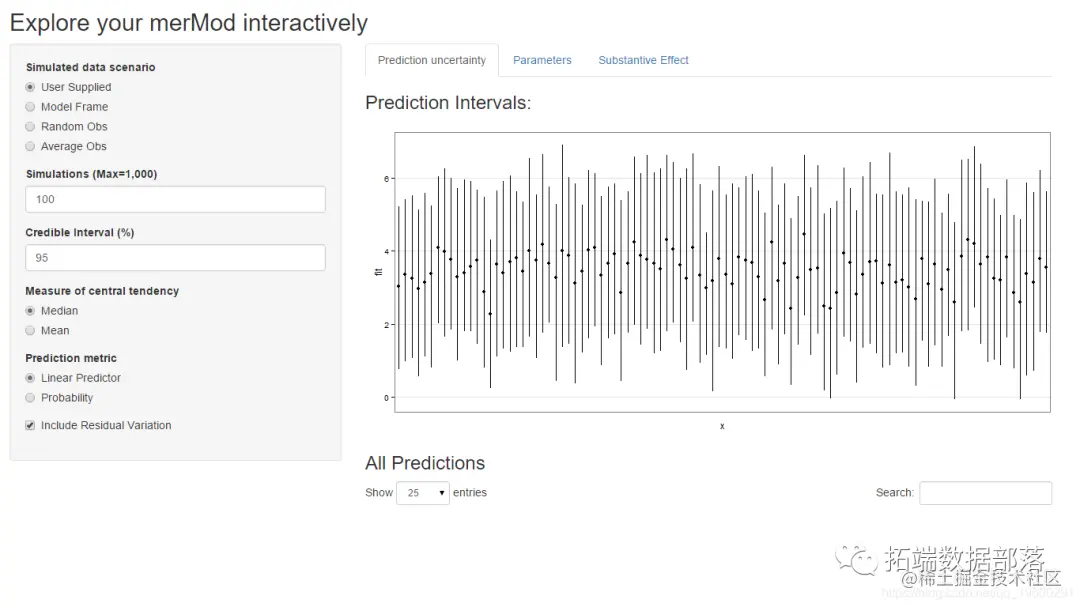The width and height of the screenshot is (1080, 607).
Task: Click the All Predictions heading
Action: point(425,463)
